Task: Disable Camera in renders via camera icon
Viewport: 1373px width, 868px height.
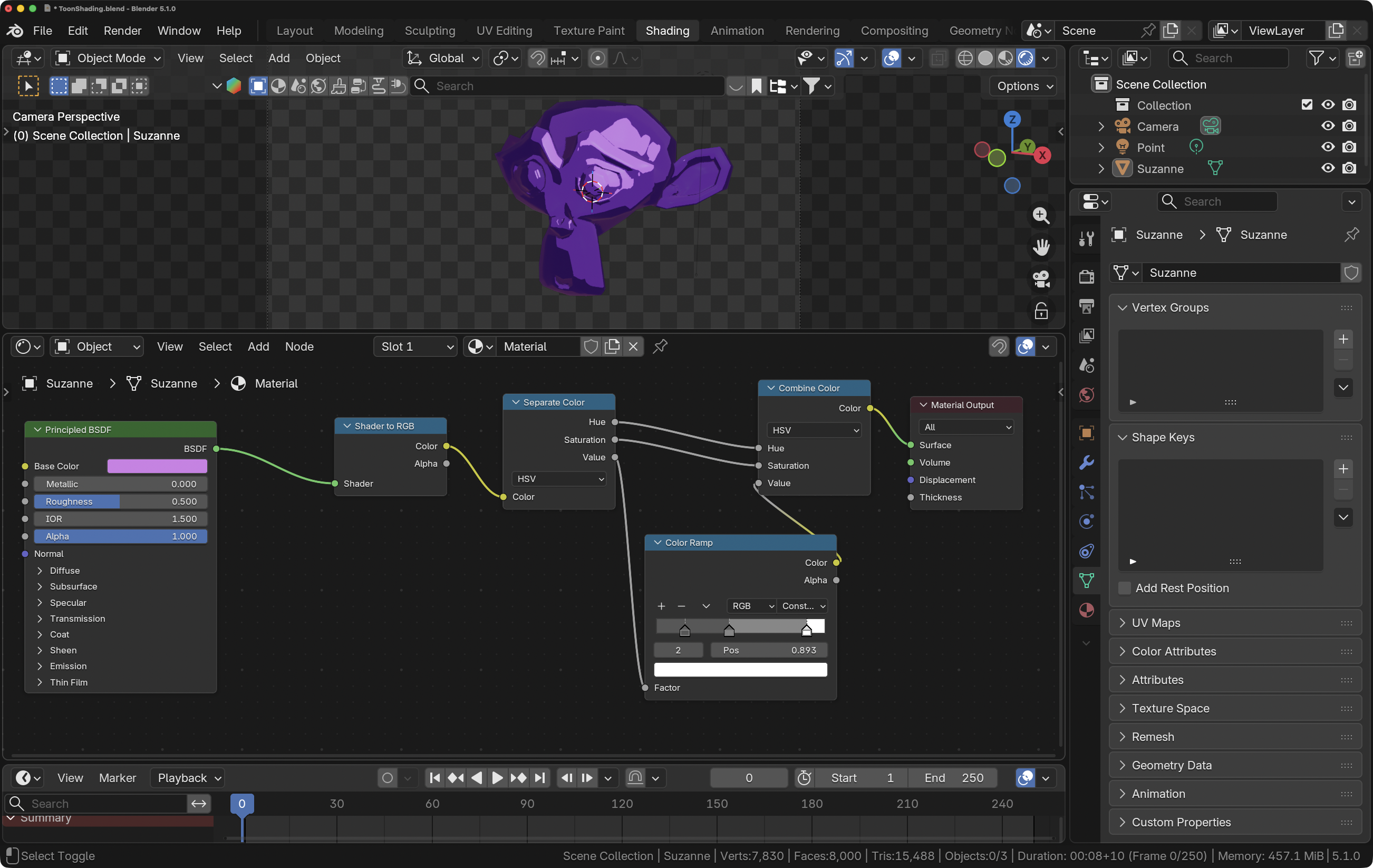Action: [1349, 126]
